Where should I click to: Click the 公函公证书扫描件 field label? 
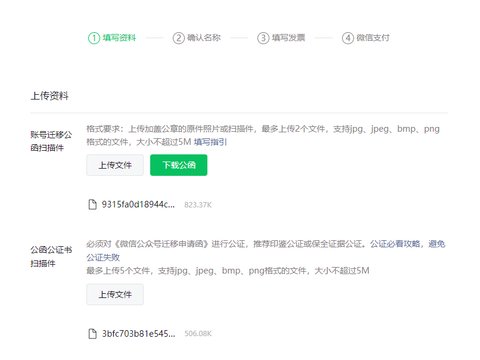(51, 256)
